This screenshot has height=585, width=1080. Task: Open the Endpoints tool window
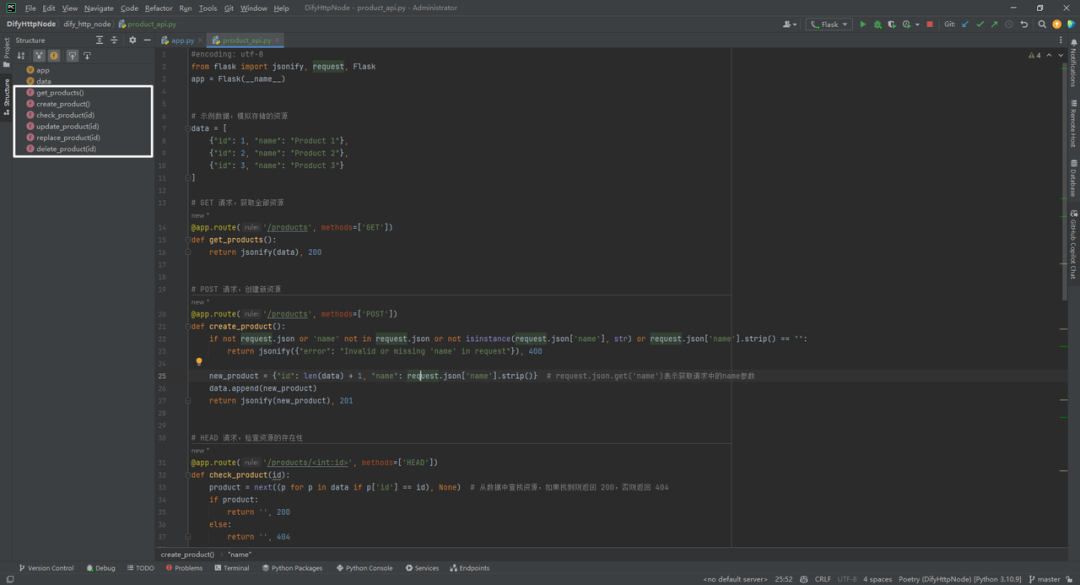(x=470, y=568)
